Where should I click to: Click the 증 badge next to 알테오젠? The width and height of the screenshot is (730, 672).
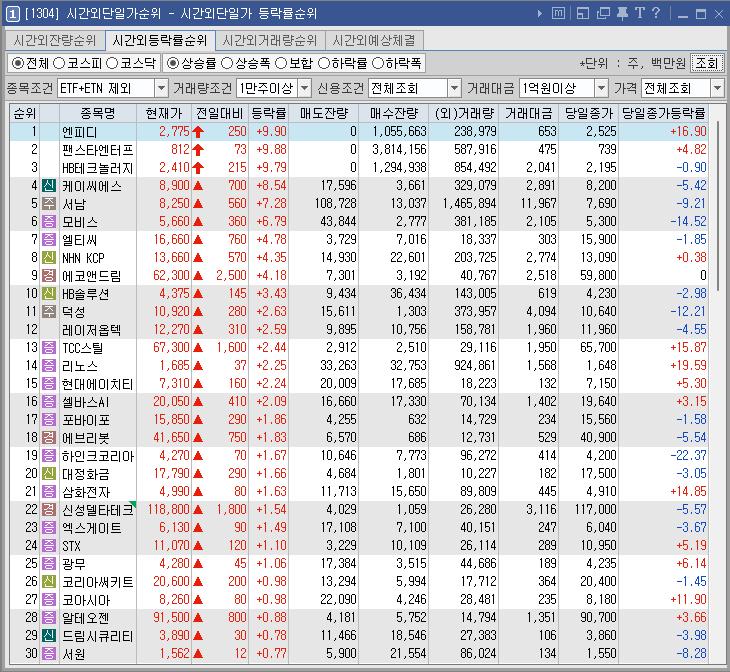pos(49,618)
